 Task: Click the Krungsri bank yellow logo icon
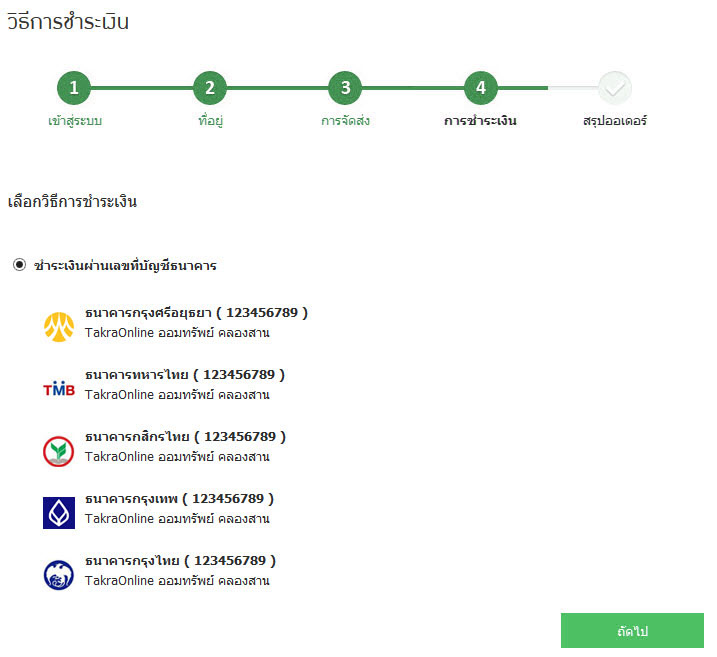(x=58, y=327)
